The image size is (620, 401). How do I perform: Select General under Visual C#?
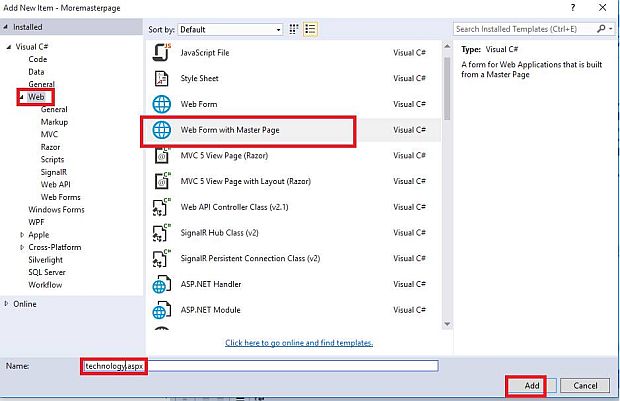(42, 84)
